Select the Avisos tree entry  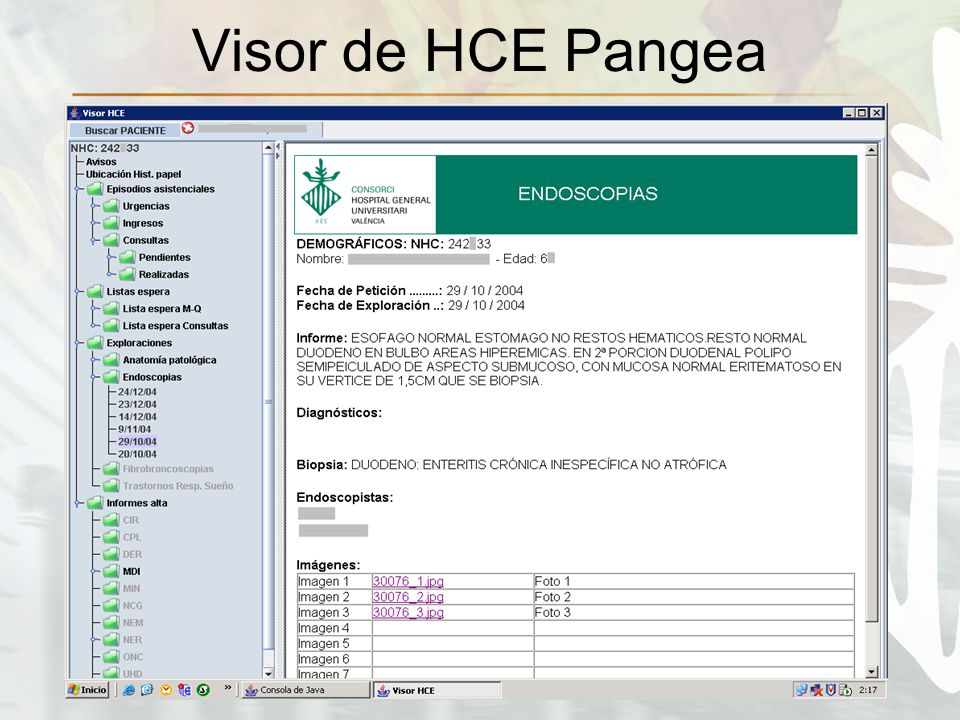click(101, 162)
